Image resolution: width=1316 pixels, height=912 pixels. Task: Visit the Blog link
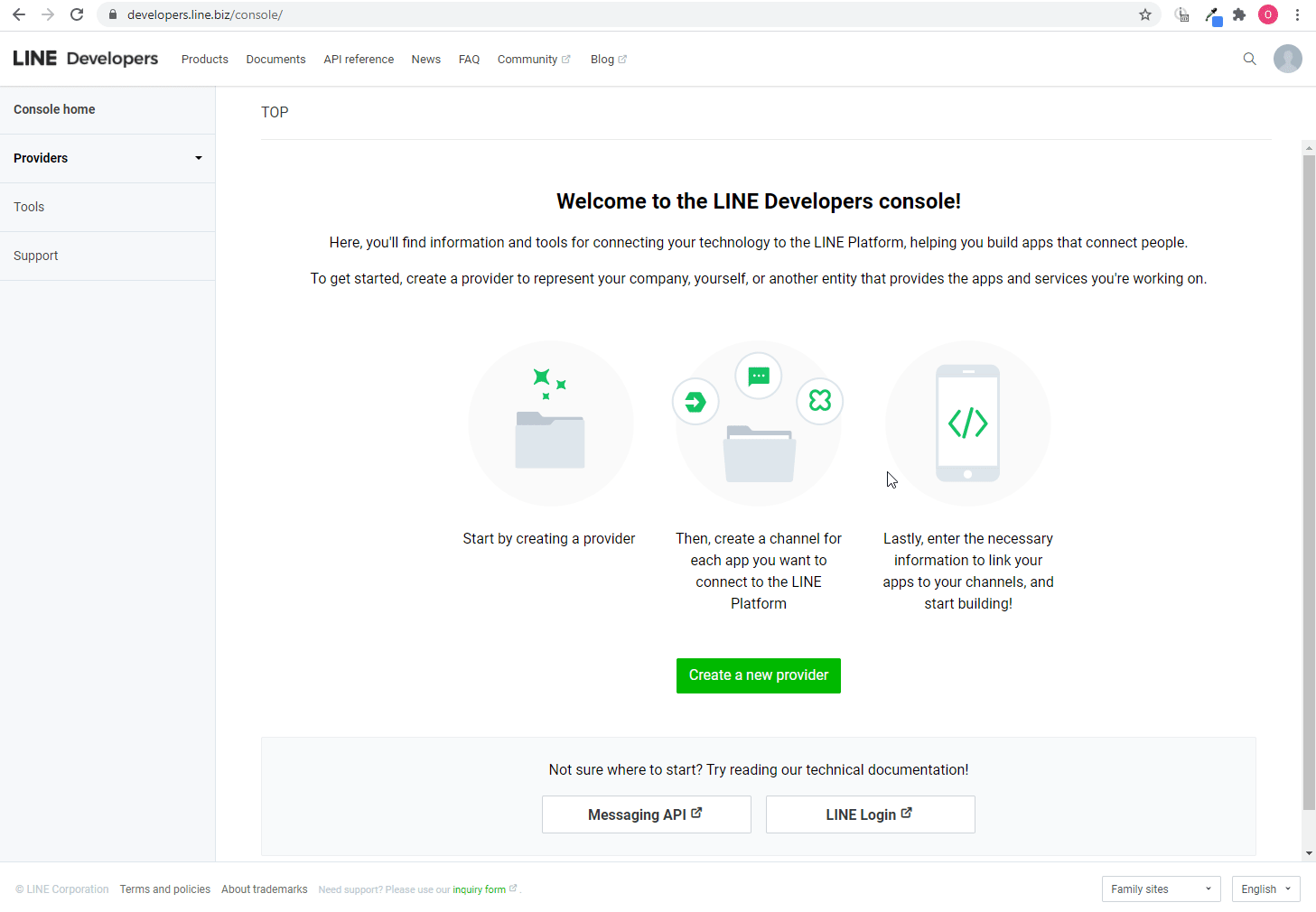click(x=608, y=60)
